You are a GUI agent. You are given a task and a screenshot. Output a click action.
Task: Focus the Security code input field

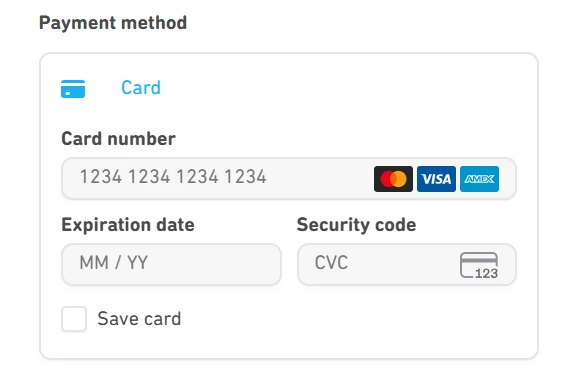coord(407,264)
